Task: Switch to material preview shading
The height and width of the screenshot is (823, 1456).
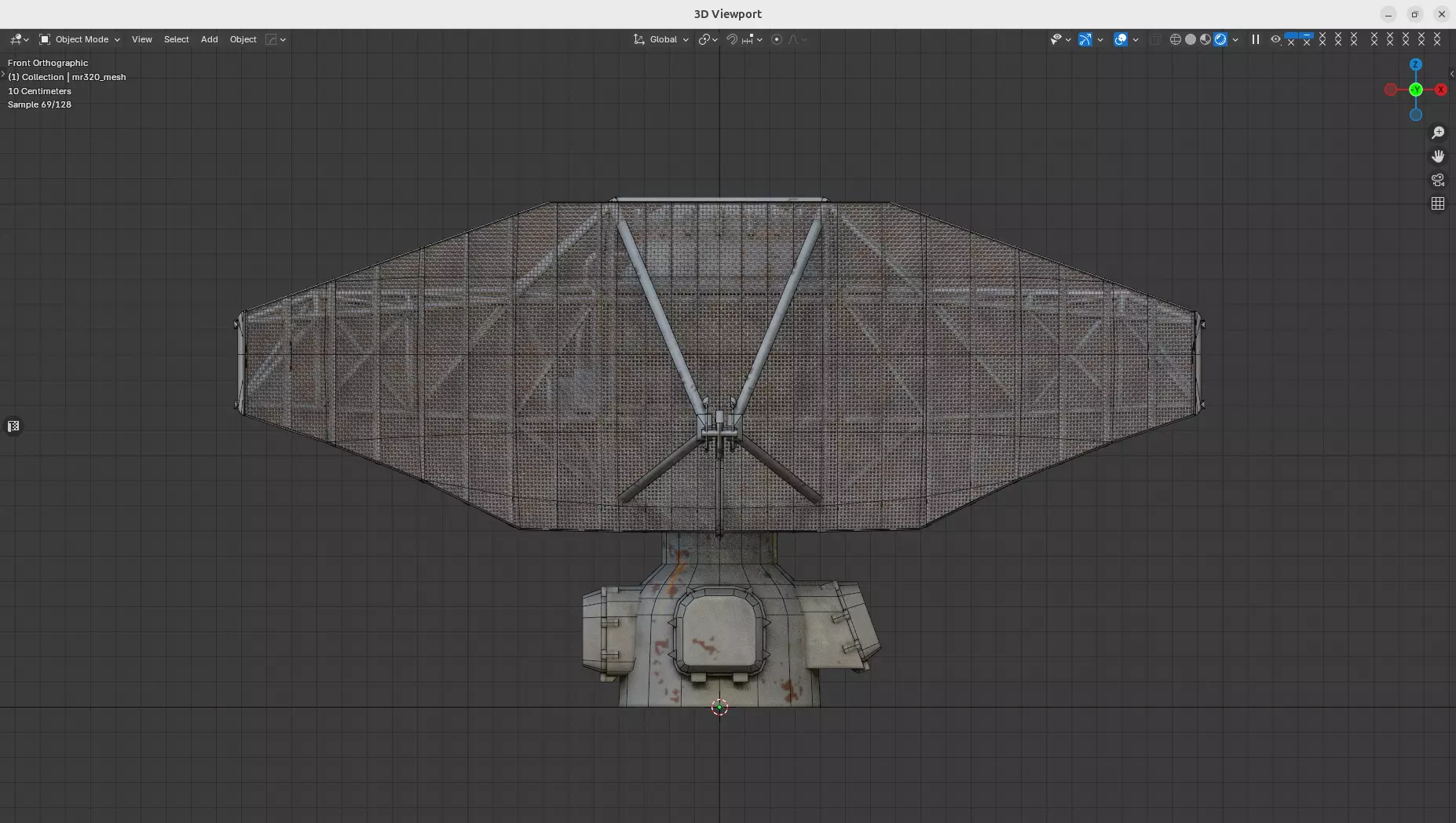Action: pos(1205,39)
